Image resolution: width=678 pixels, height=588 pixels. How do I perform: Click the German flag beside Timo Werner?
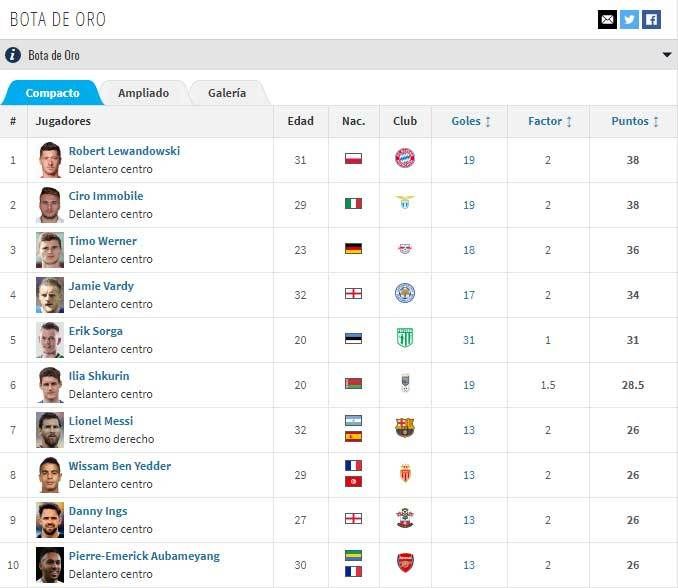click(353, 248)
